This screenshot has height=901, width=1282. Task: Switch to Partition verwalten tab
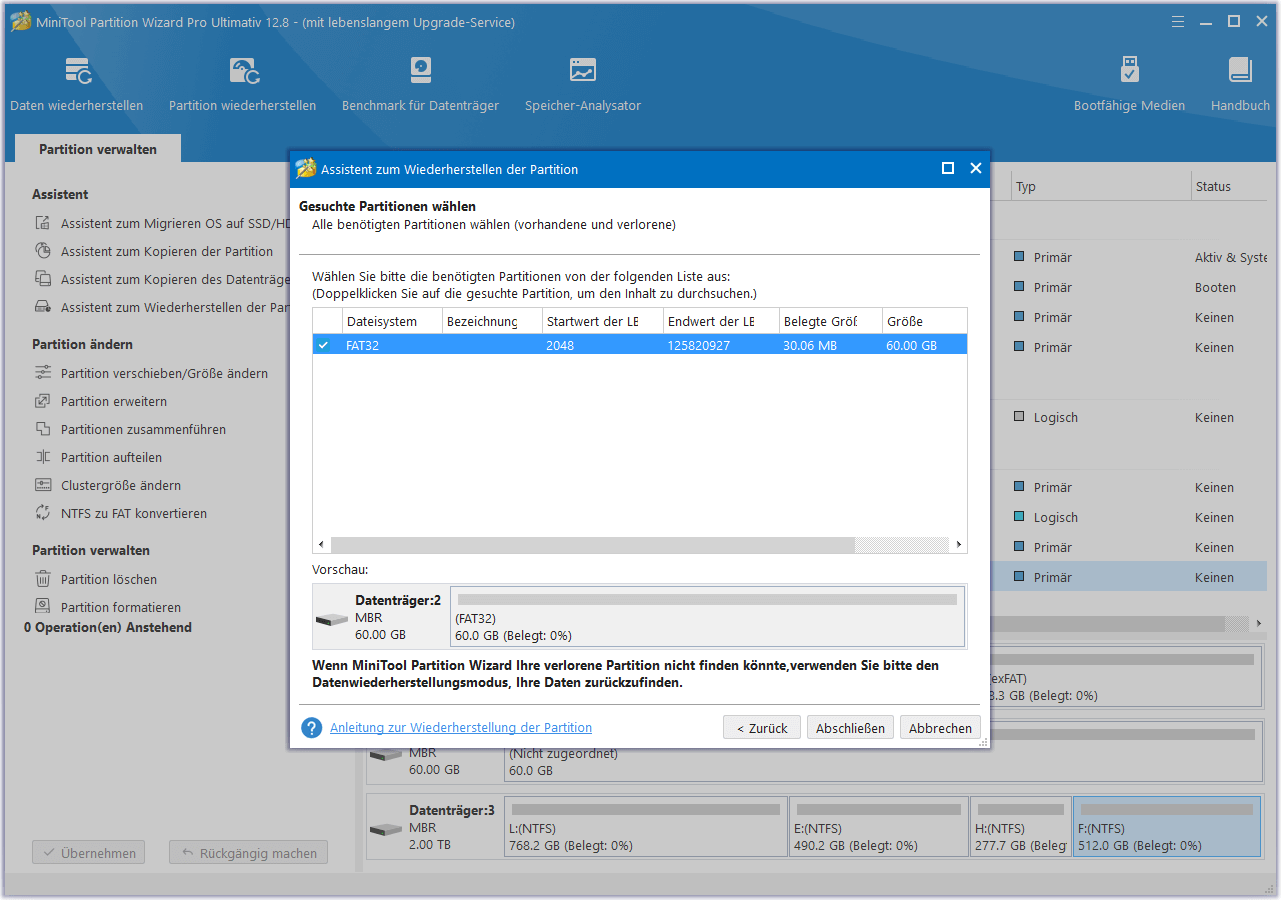coord(98,149)
